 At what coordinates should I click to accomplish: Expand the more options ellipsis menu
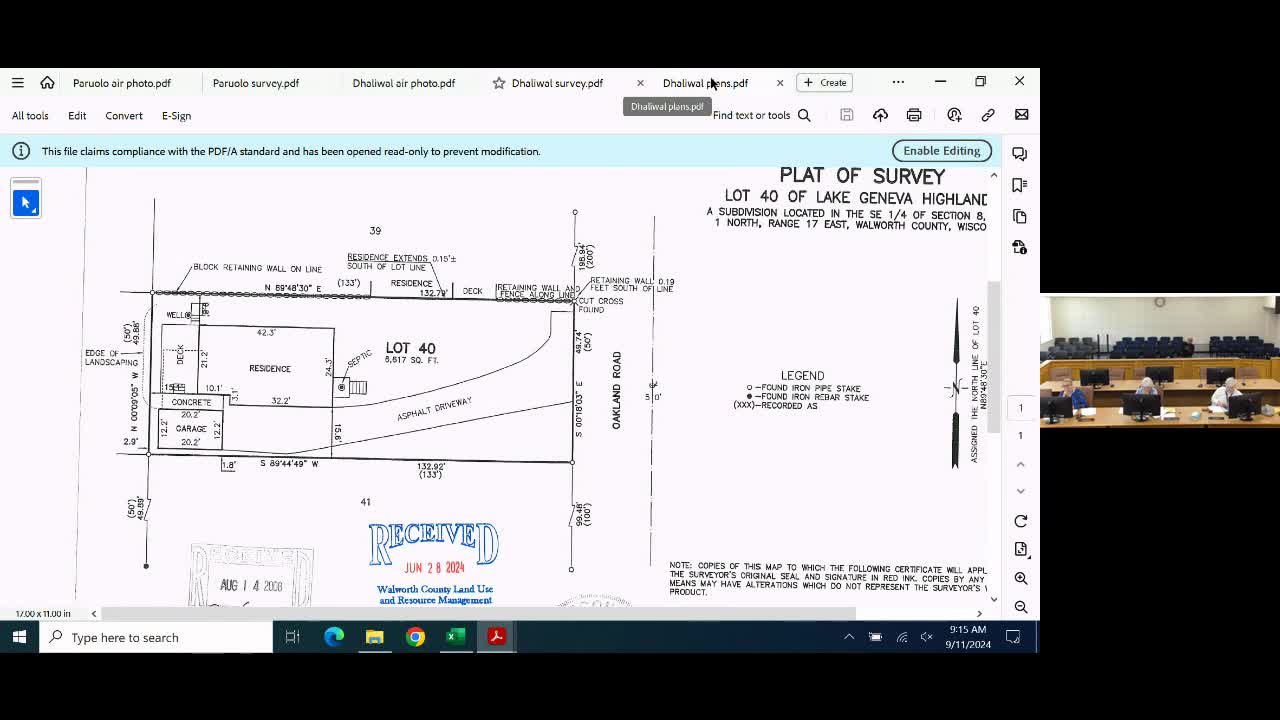point(898,82)
